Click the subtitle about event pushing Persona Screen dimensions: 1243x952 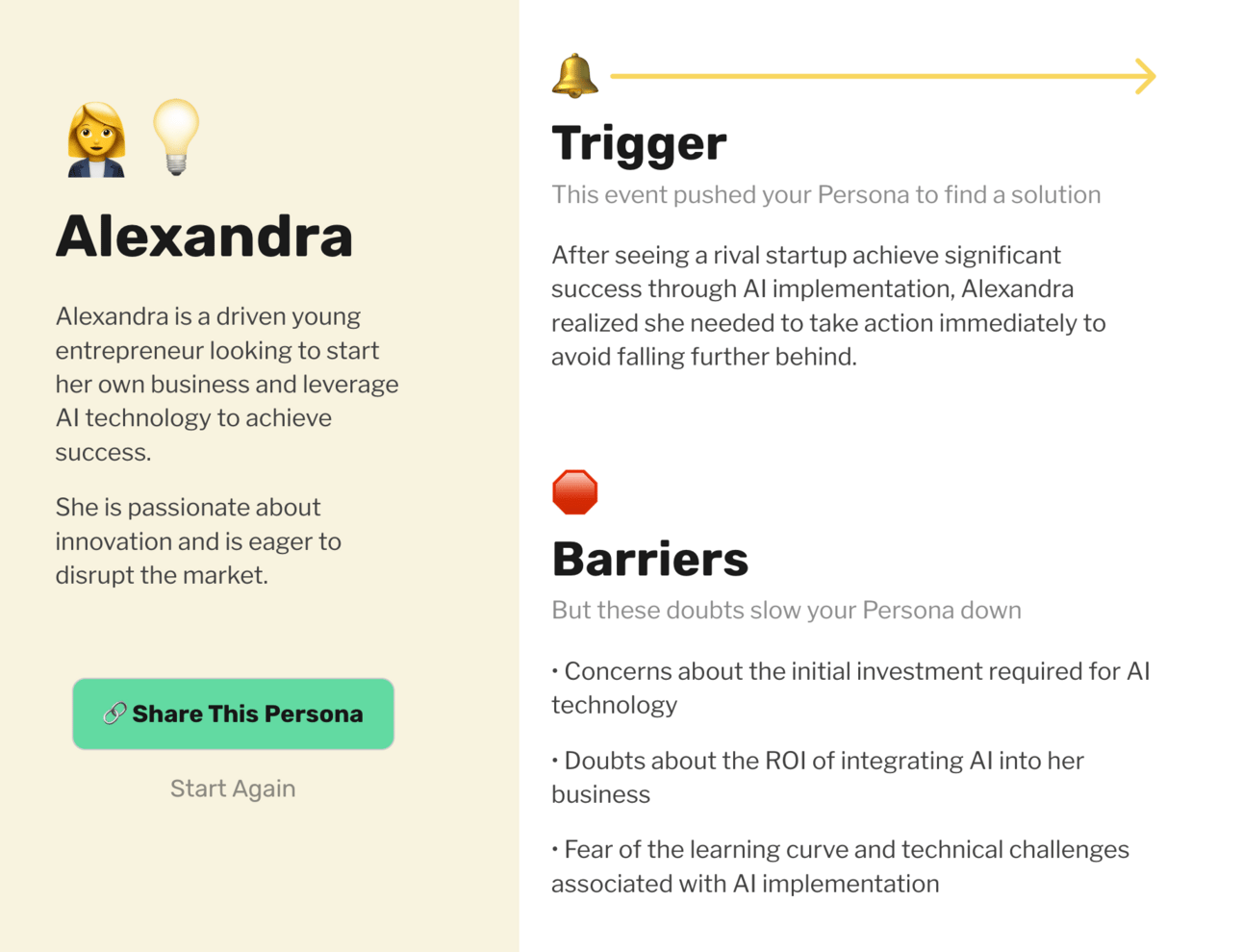coord(825,195)
